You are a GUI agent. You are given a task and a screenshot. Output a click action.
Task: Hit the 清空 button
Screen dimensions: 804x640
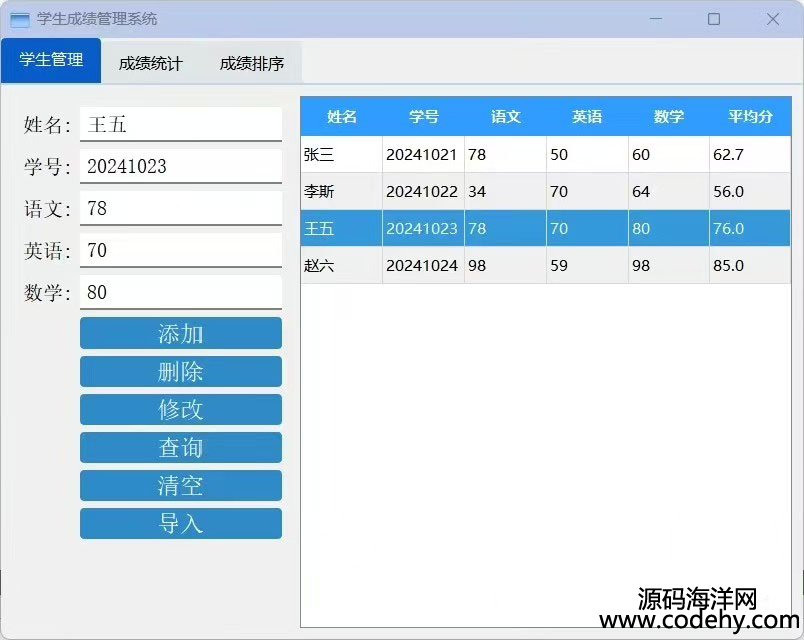(180, 485)
